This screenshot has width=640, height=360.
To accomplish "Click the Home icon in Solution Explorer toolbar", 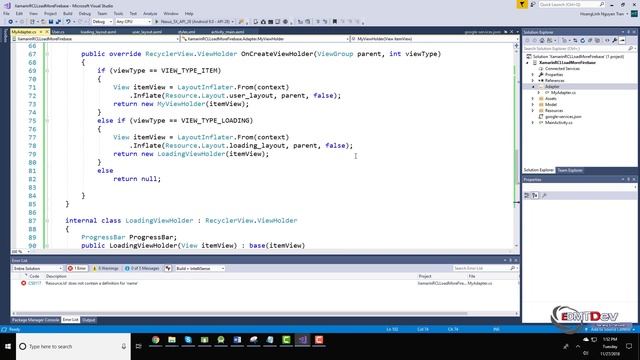I will [542, 40].
